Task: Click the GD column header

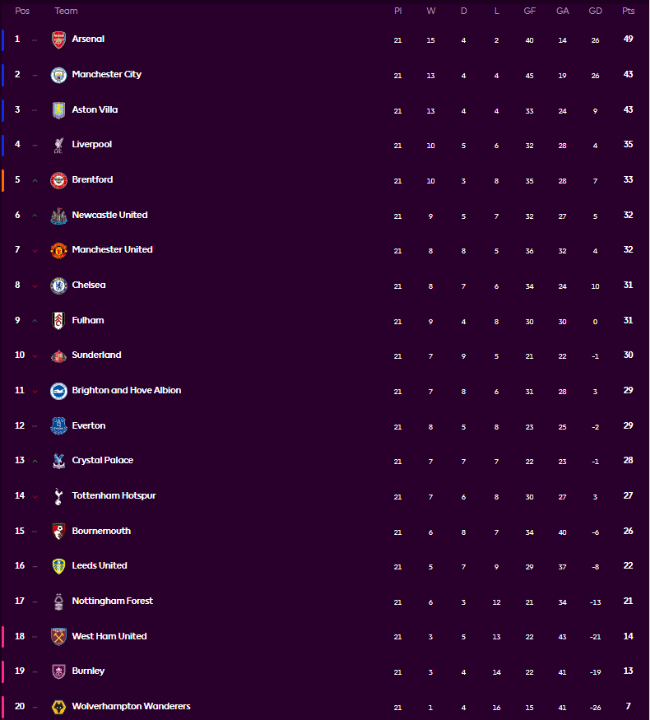Action: pos(595,11)
